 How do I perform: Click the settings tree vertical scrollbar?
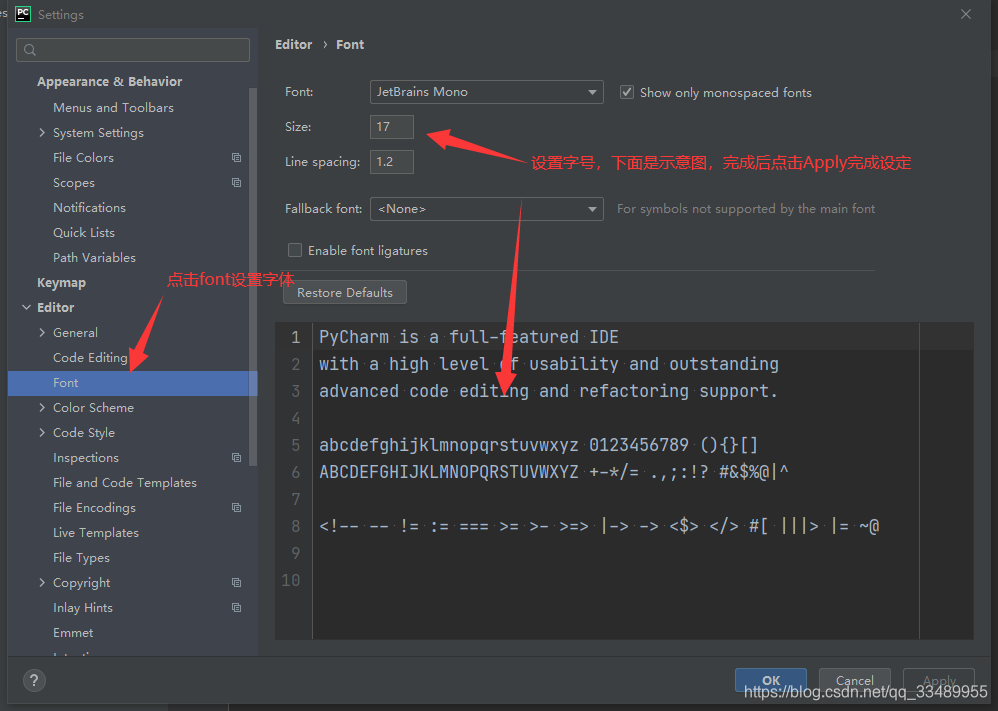tap(253, 277)
